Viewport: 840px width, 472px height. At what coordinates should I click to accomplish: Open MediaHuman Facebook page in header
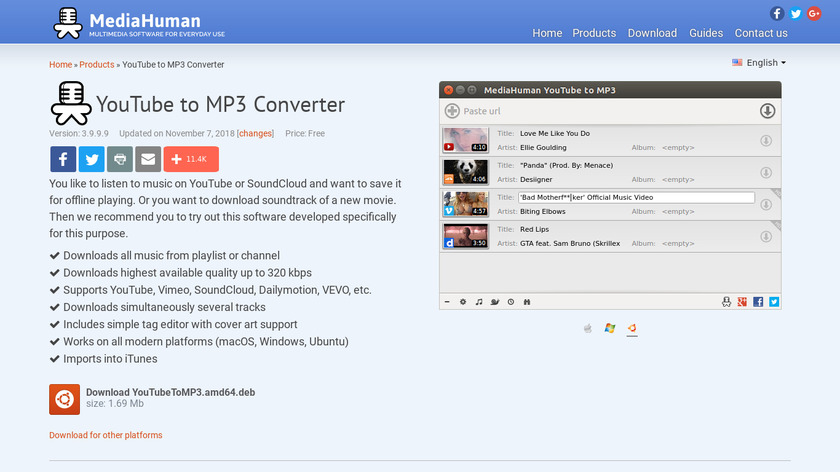777,13
